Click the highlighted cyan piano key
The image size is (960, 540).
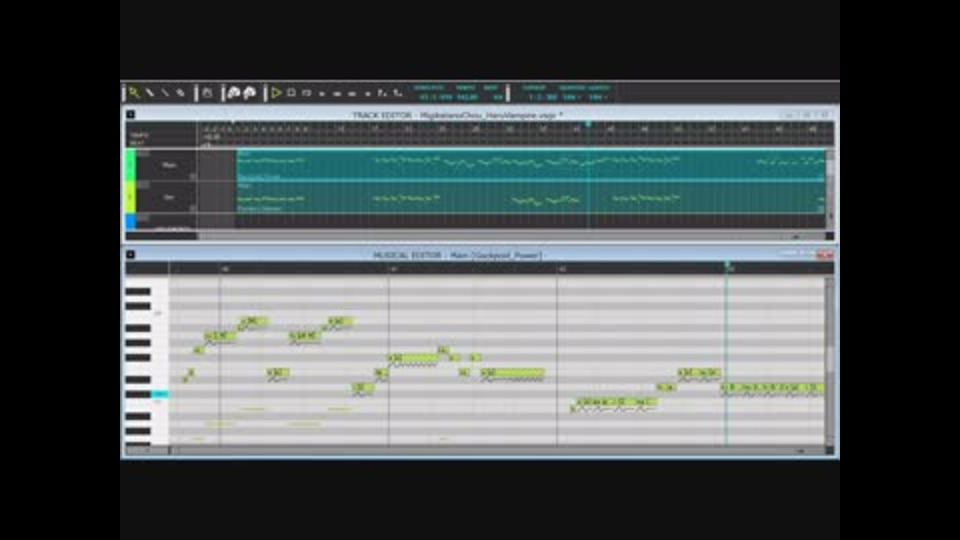click(160, 394)
